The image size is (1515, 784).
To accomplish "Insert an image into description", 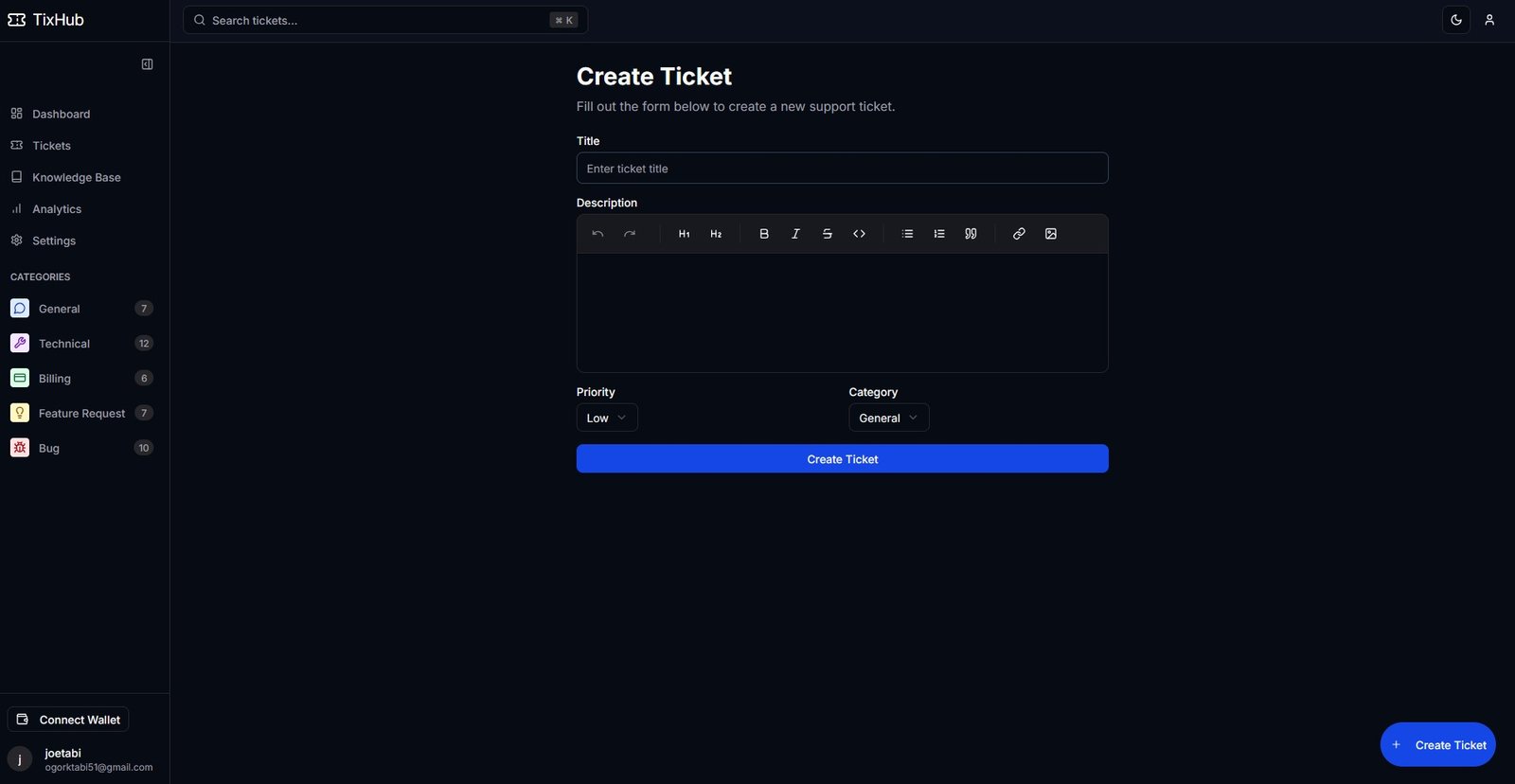I will click(x=1051, y=234).
